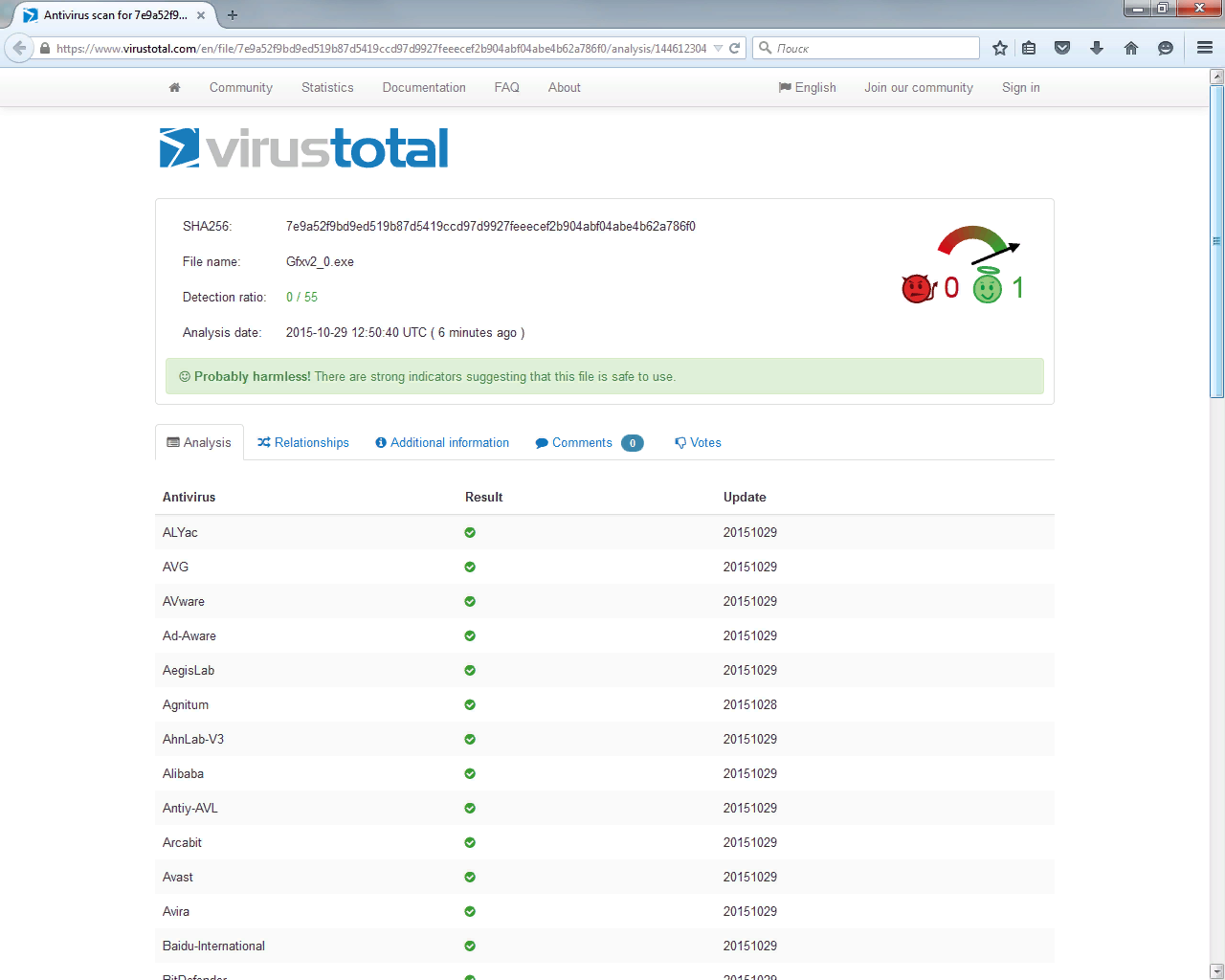Reload the page with the refresh icon
1225x980 pixels.
[735, 48]
